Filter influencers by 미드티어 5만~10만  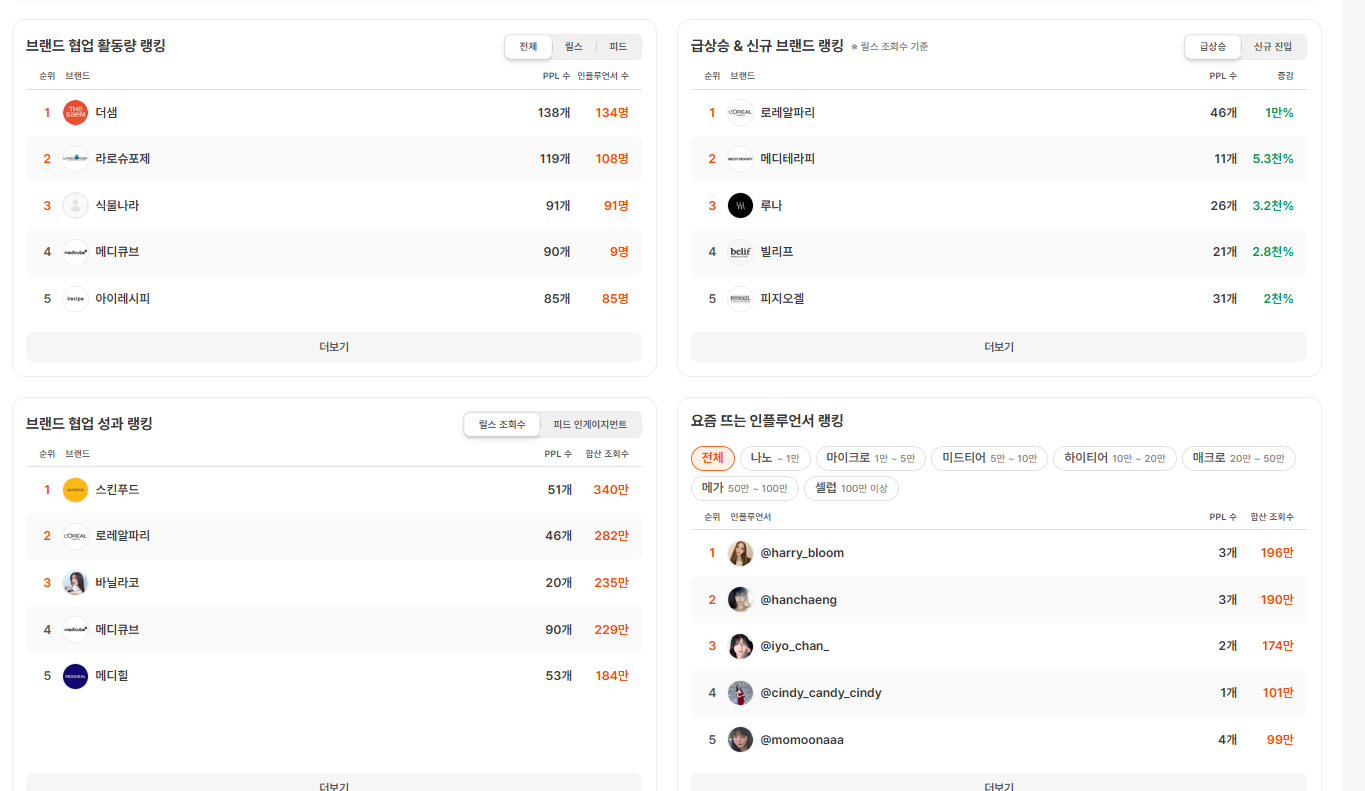coord(989,458)
